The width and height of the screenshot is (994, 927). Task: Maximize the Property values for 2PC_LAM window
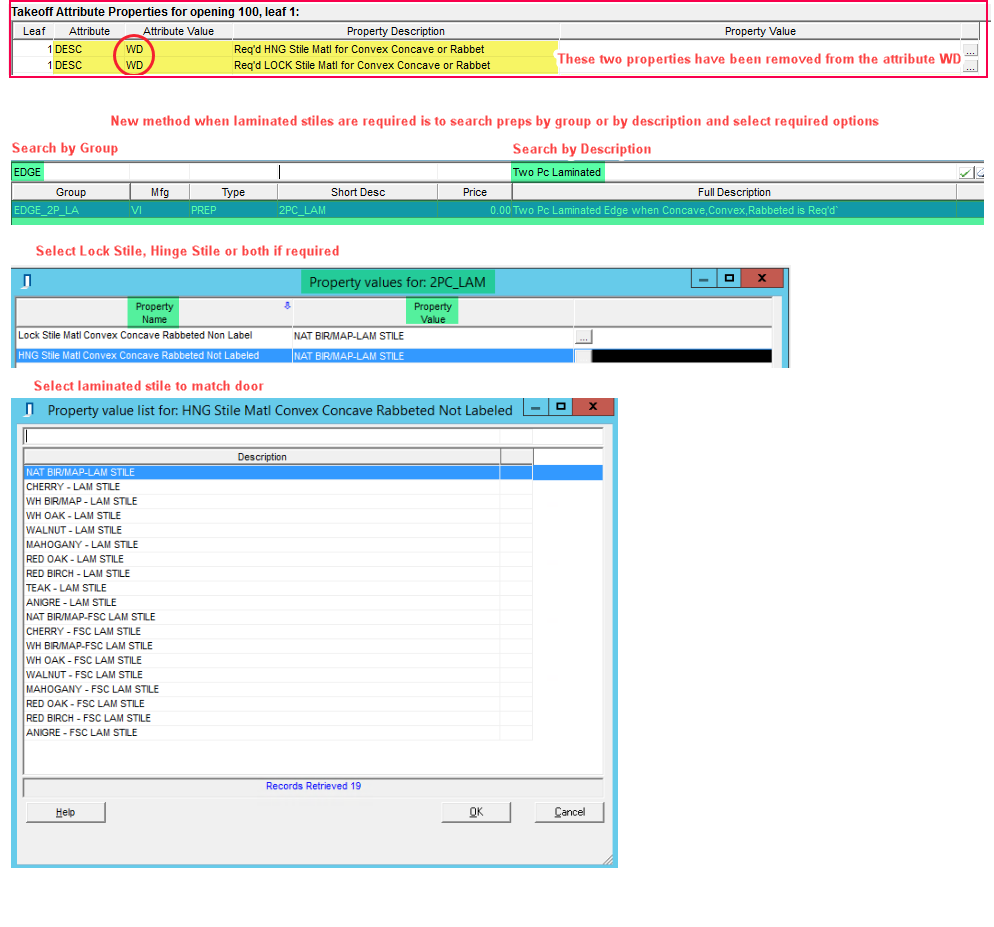tap(729, 279)
